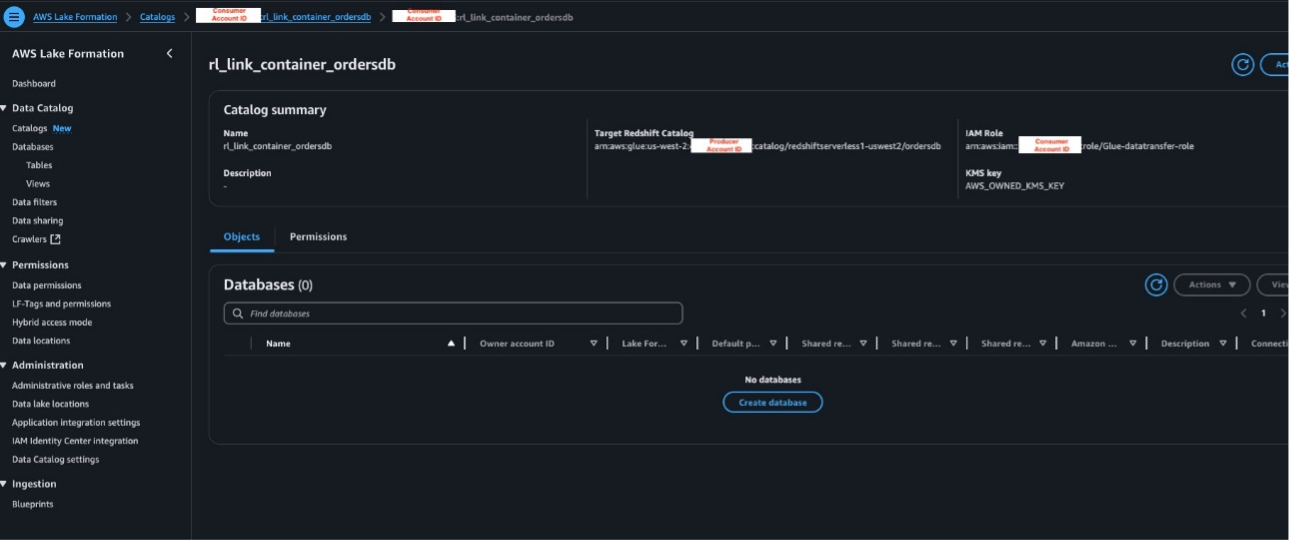Viewport: 1292px width, 543px height.
Task: Open Administrative roles and tasks
Action: 73,386
